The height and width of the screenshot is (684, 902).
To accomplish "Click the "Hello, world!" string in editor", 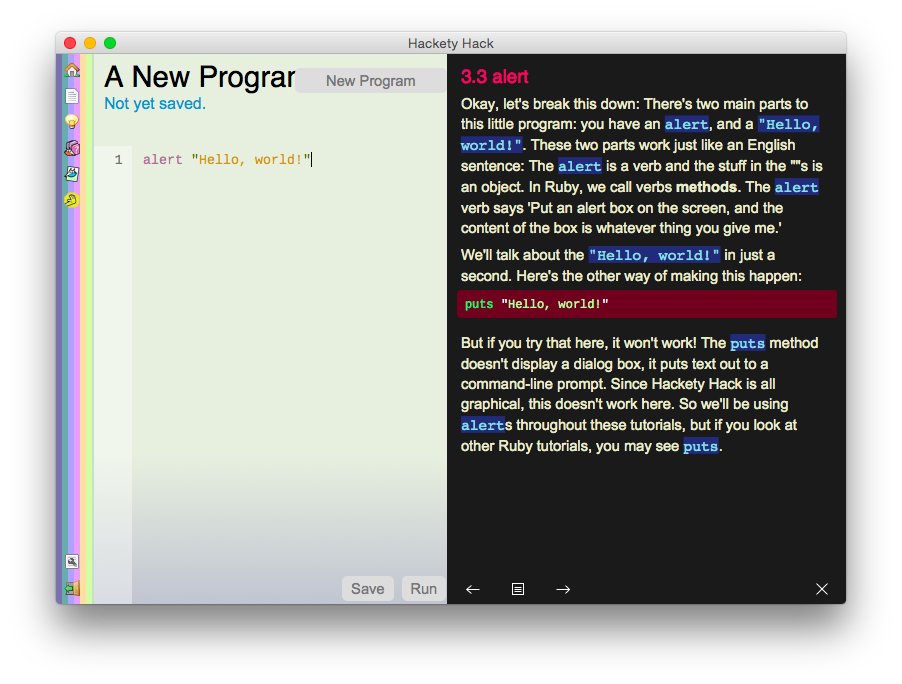I will [251, 159].
